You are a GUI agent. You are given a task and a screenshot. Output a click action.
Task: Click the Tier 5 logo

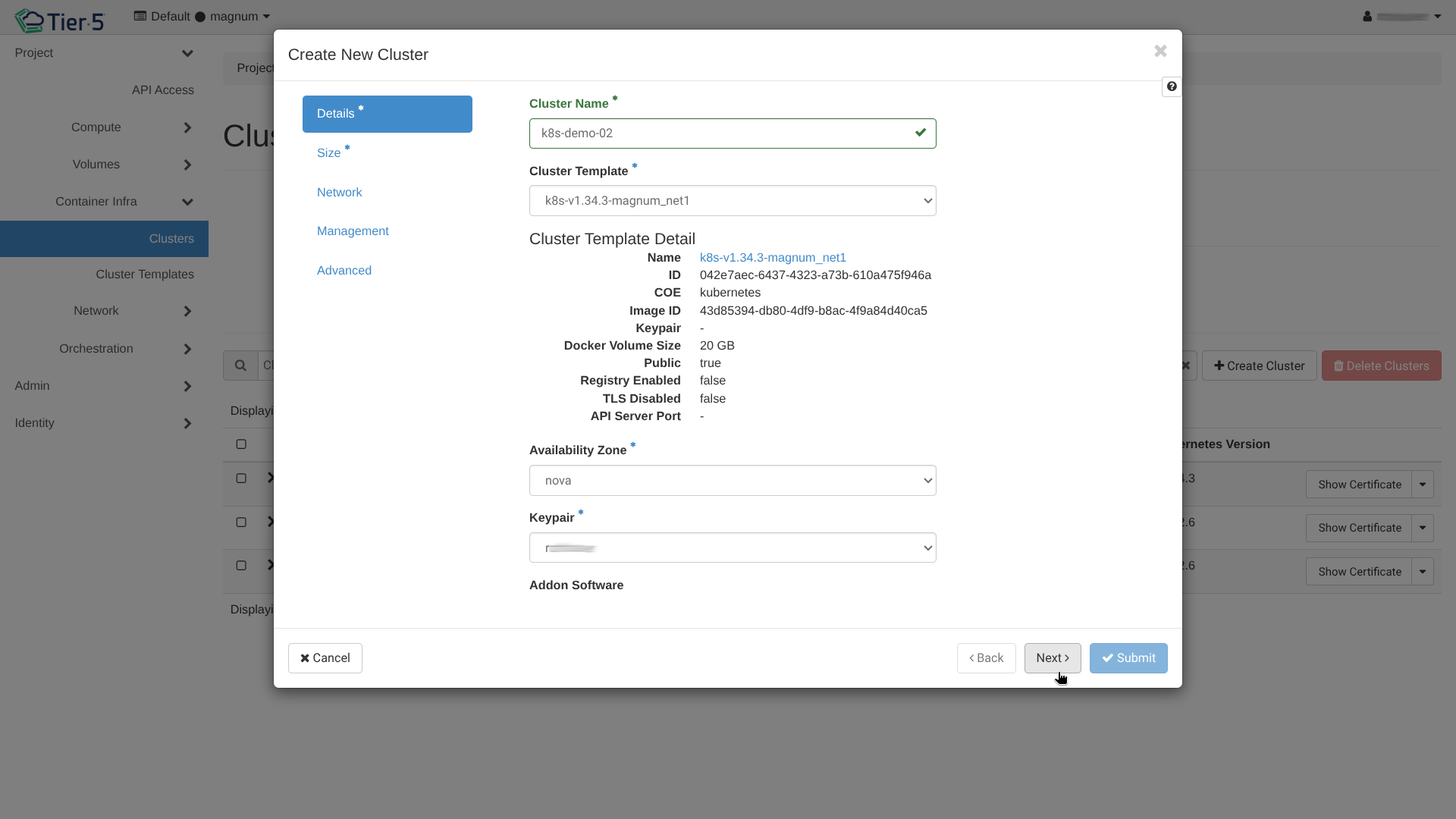[x=59, y=20]
